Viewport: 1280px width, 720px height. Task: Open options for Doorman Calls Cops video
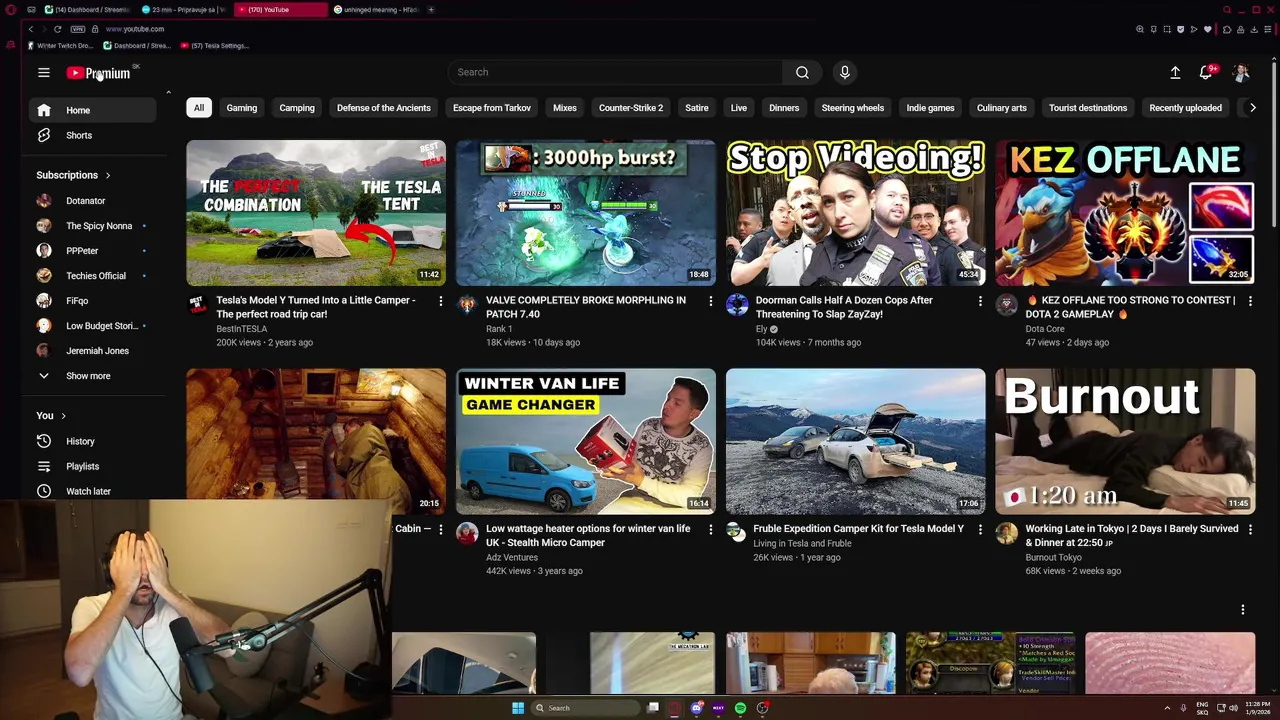pos(980,301)
